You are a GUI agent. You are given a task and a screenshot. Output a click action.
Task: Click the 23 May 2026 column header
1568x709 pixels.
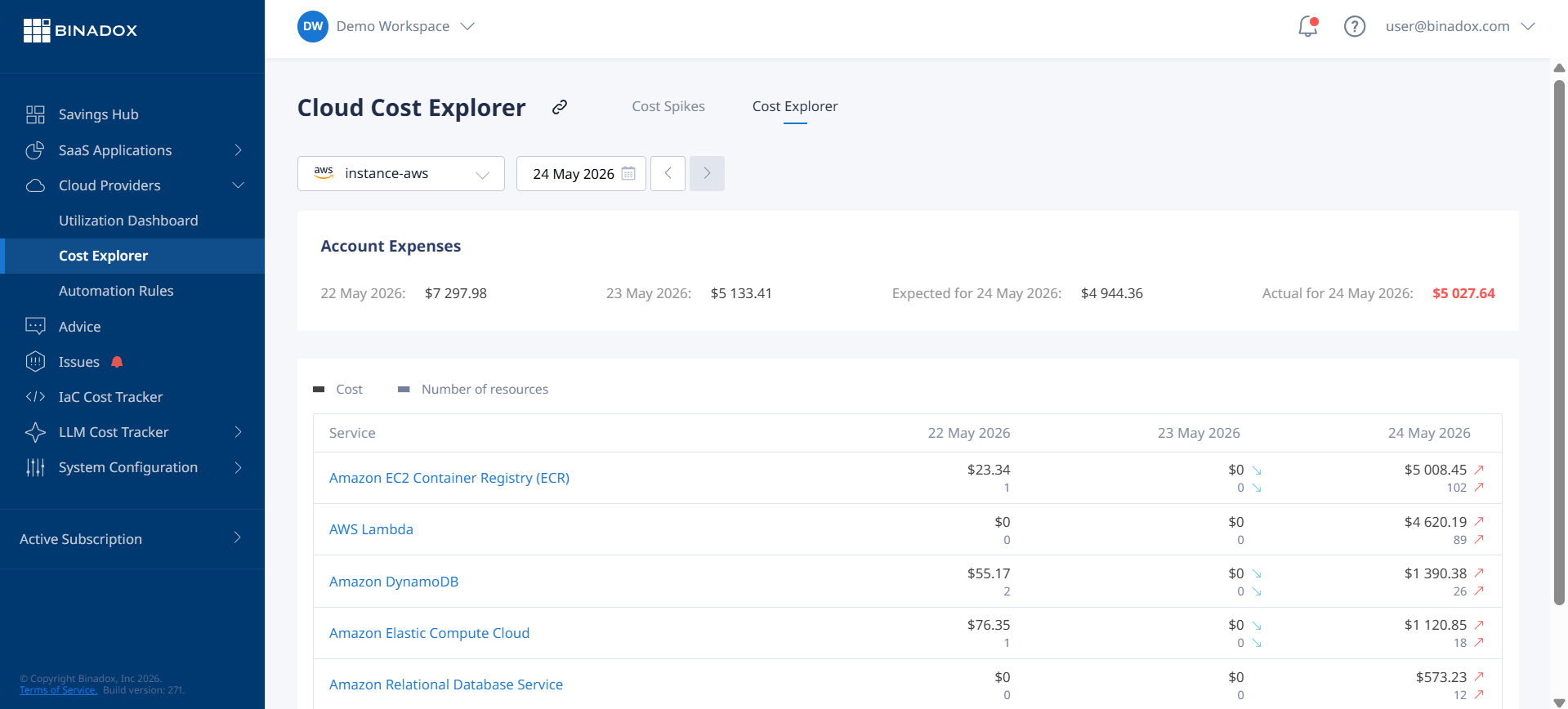tap(1199, 433)
